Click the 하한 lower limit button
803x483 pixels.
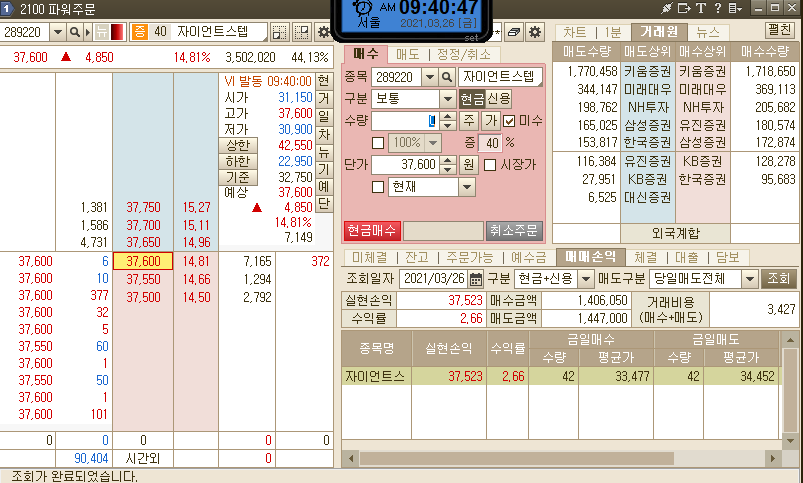pyautogui.click(x=238, y=161)
